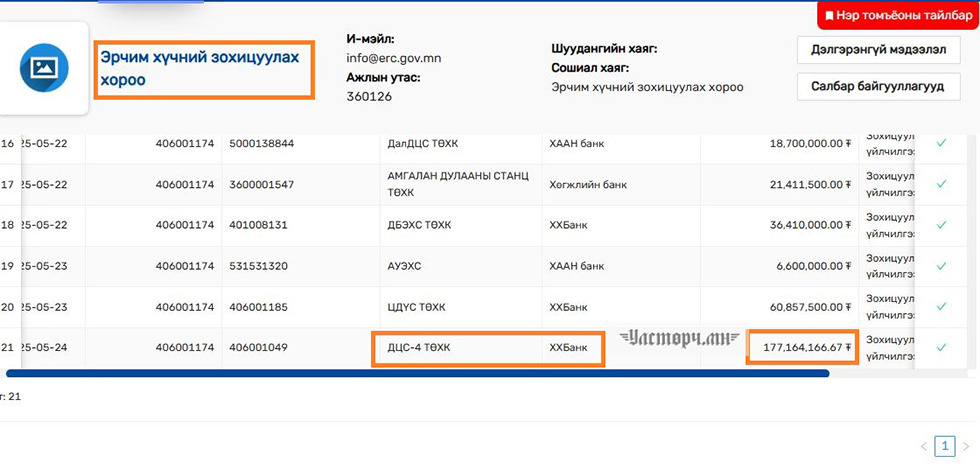This screenshot has height=470, width=980.
Task: Select the АМГАЛАН ДУЛААНЫ СТАНЦ ТӨХК cell
Action: tap(458, 184)
